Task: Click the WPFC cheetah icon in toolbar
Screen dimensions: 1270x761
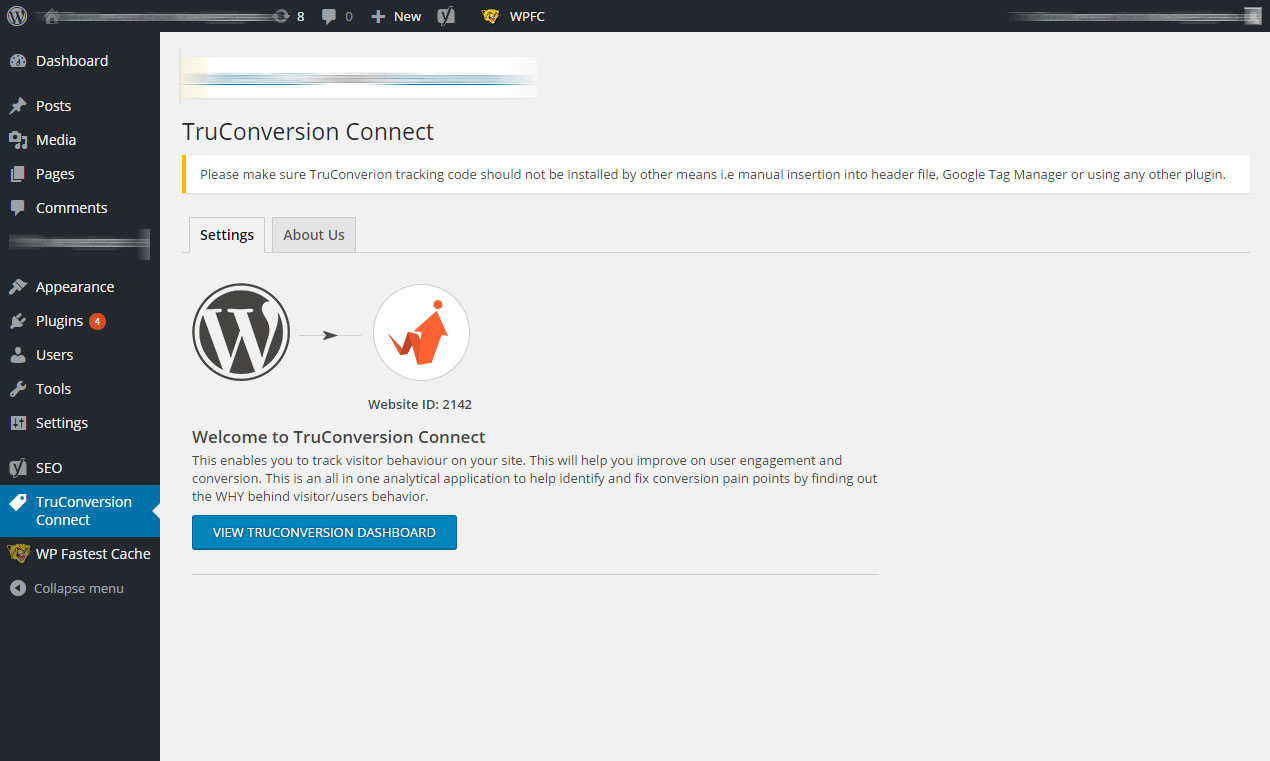Action: 490,16
